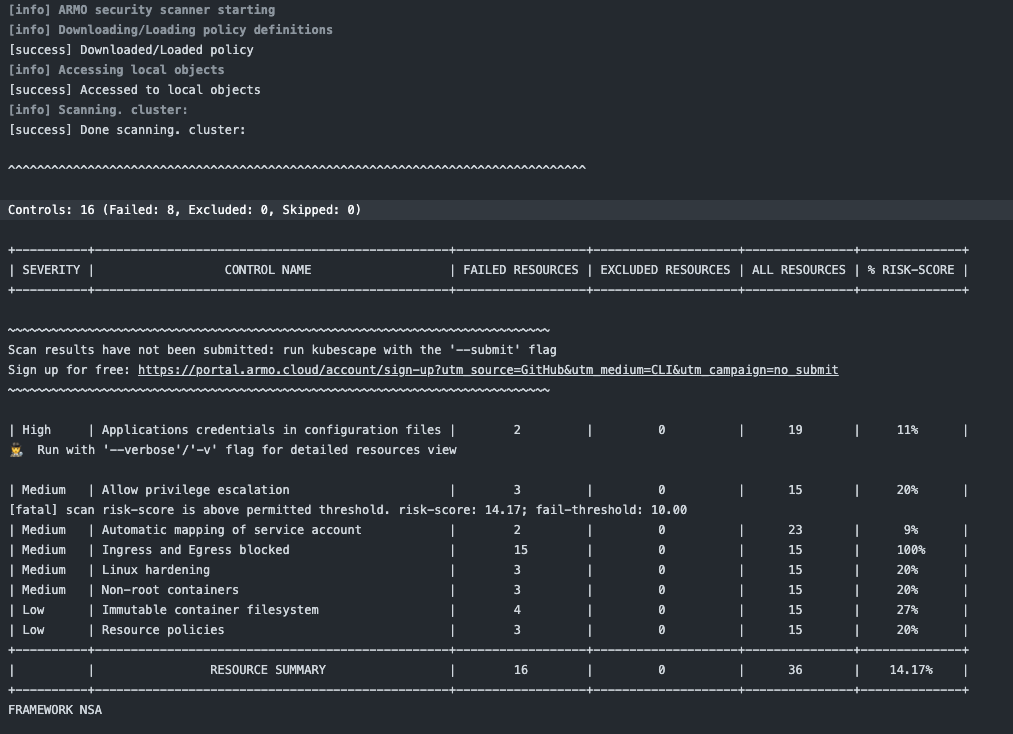Click the 36 total resources value
1013x734 pixels.
pyautogui.click(x=795, y=670)
